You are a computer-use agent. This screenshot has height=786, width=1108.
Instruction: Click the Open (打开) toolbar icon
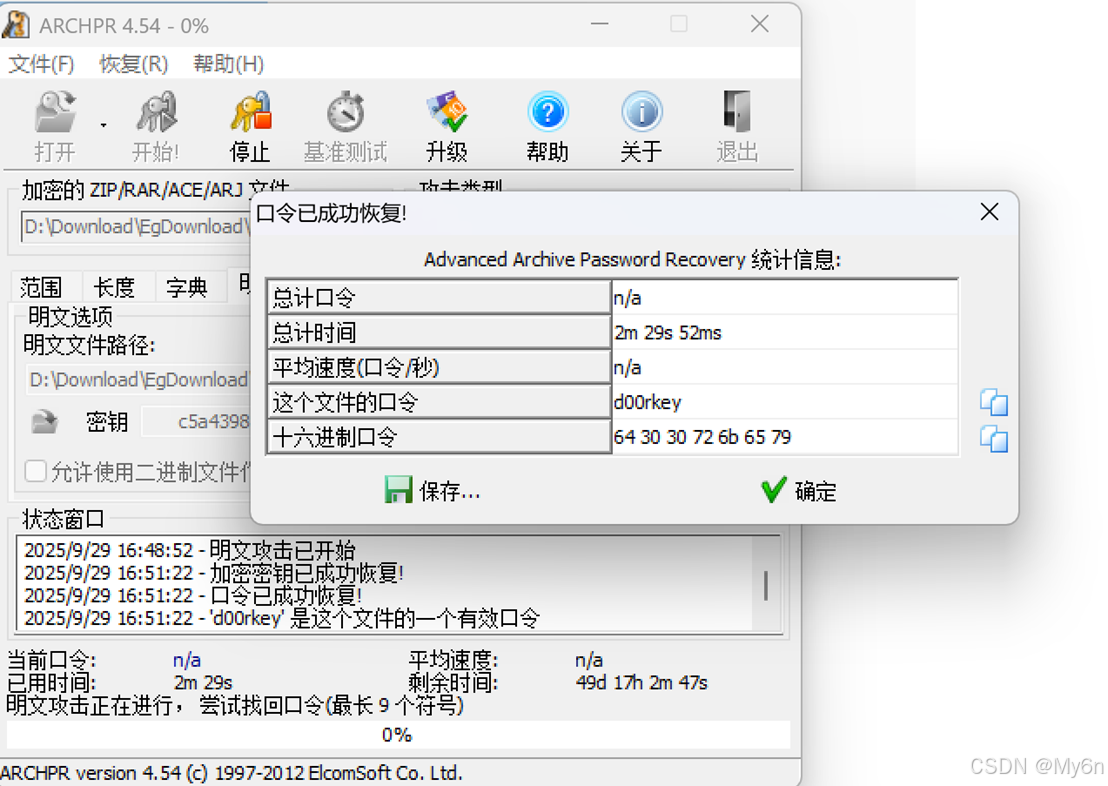(55, 113)
